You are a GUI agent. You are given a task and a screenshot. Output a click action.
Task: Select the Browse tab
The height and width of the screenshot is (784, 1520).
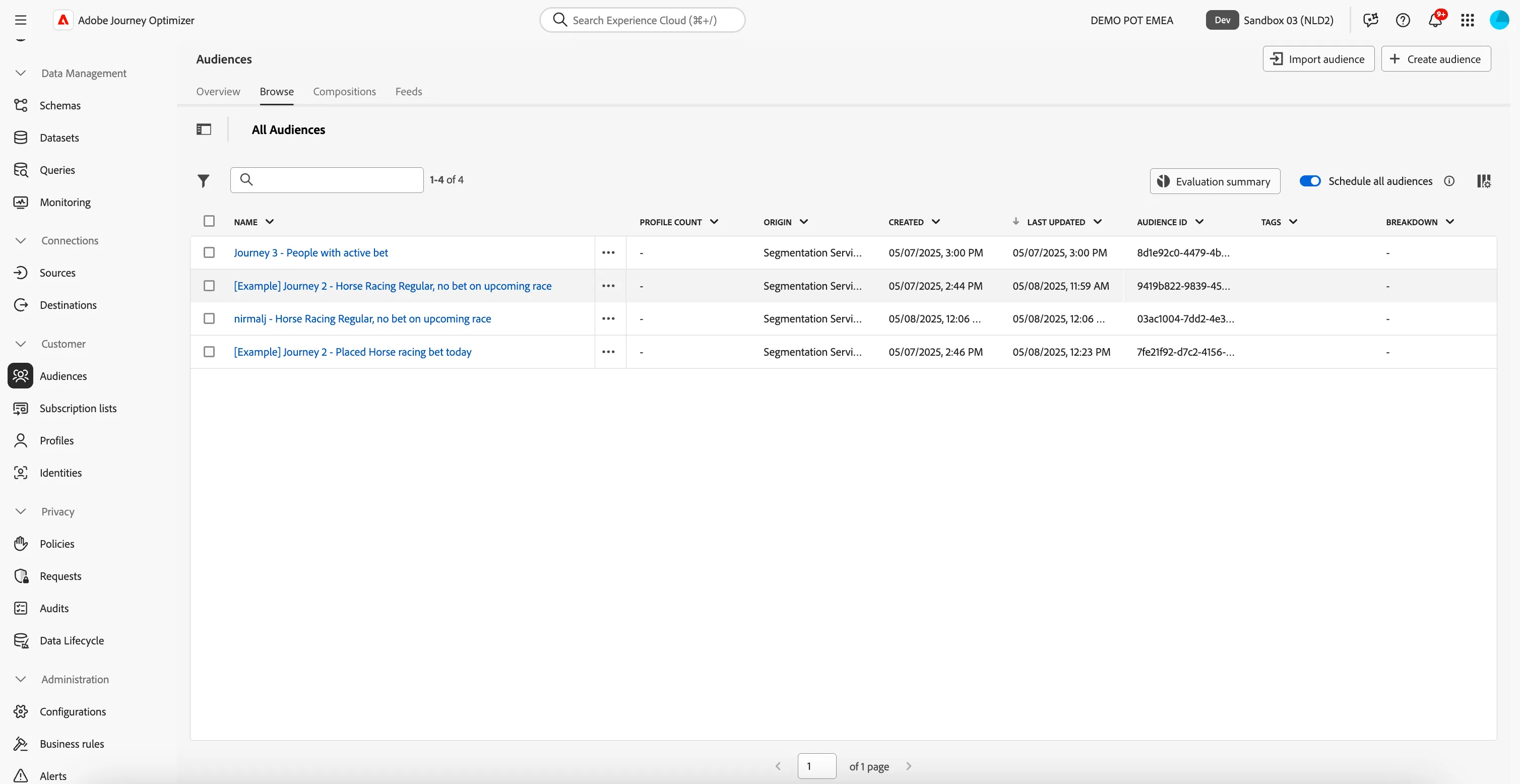(276, 91)
